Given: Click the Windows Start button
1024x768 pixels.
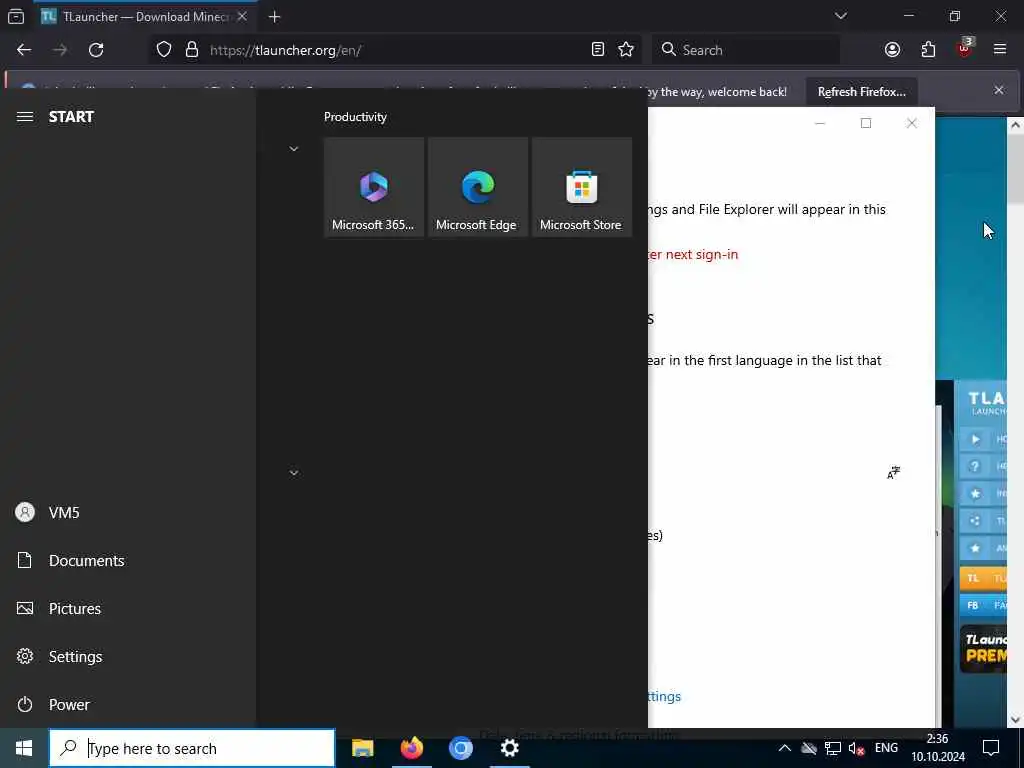Looking at the screenshot, I should click(x=24, y=748).
